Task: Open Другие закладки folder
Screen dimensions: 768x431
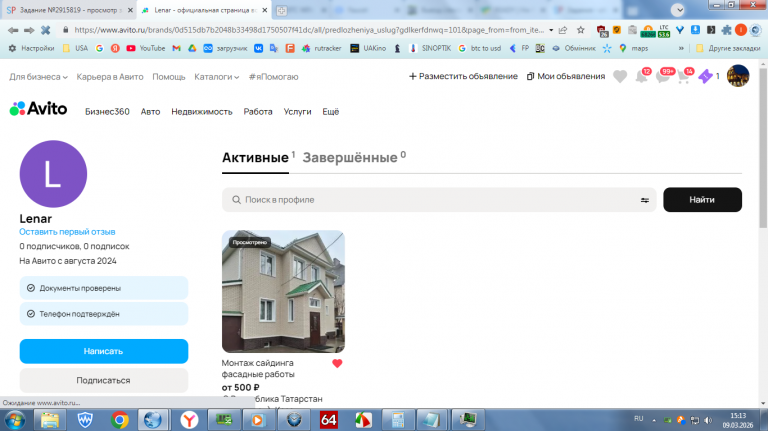Action: point(728,48)
